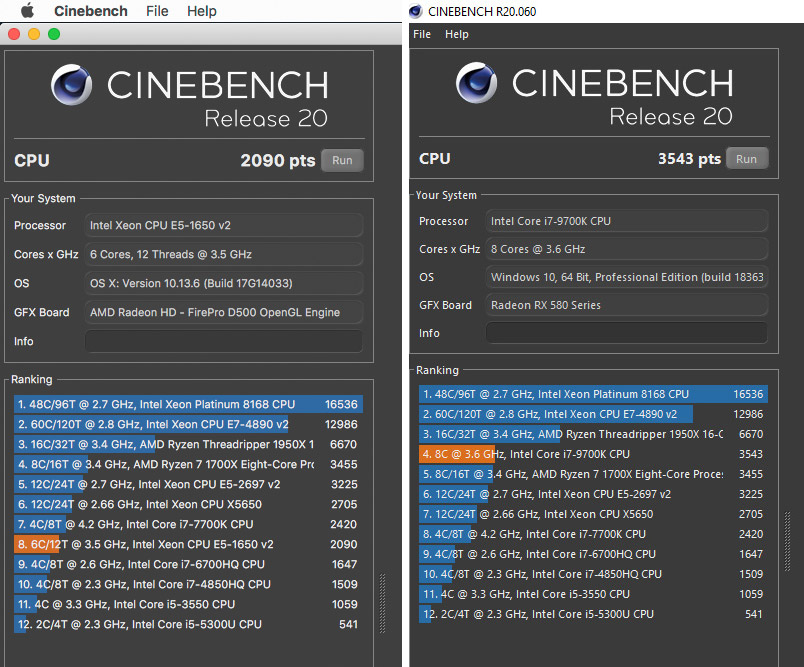Open Help menu in macOS menu bar
804x667 pixels.
[202, 11]
